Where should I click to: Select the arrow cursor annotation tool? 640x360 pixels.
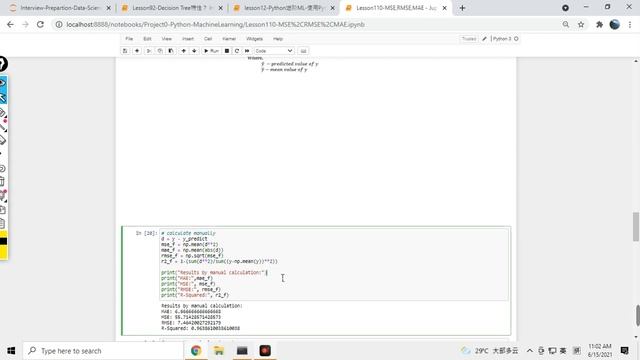click(x=3, y=98)
